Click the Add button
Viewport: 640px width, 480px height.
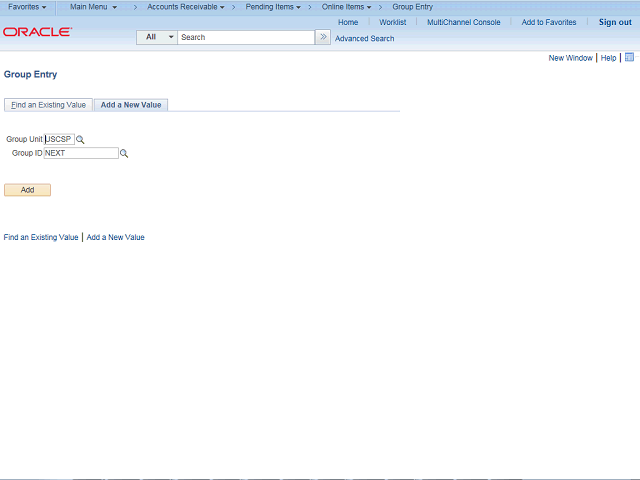tap(27, 190)
